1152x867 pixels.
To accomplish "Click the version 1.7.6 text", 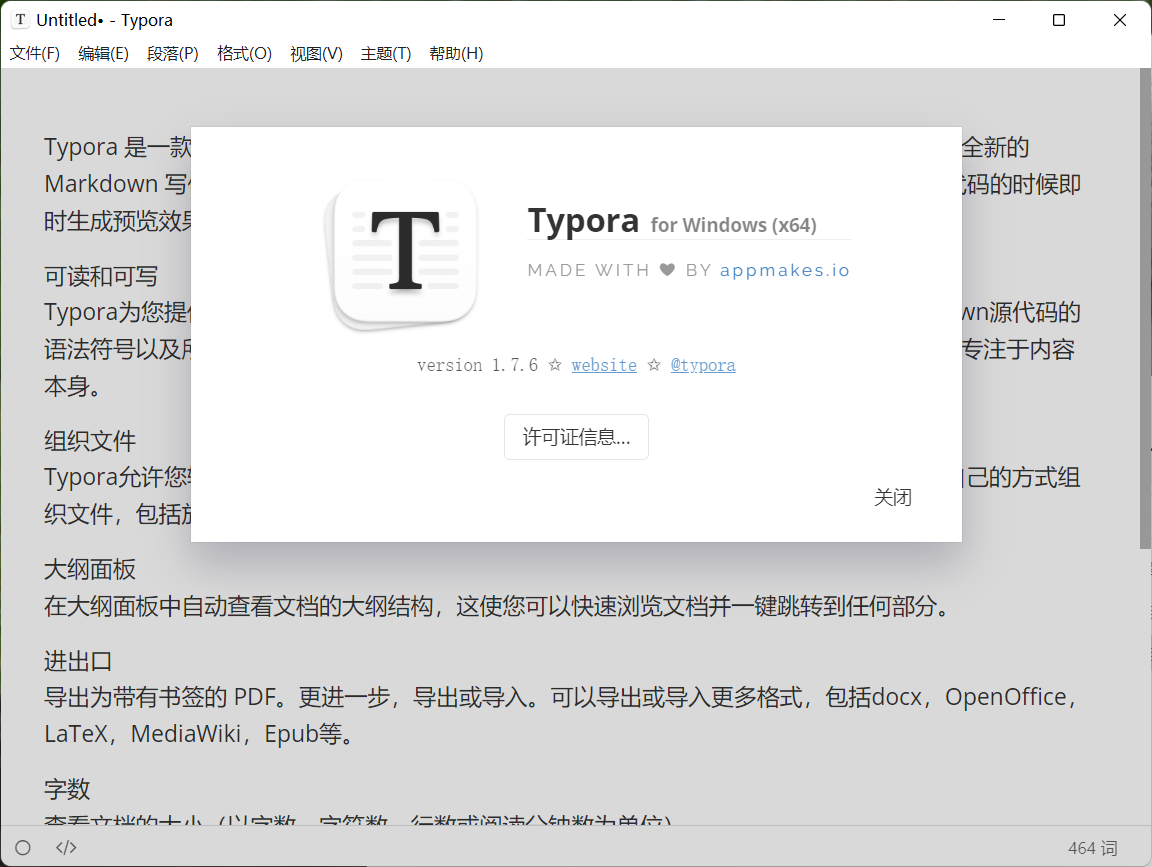I will (478, 365).
